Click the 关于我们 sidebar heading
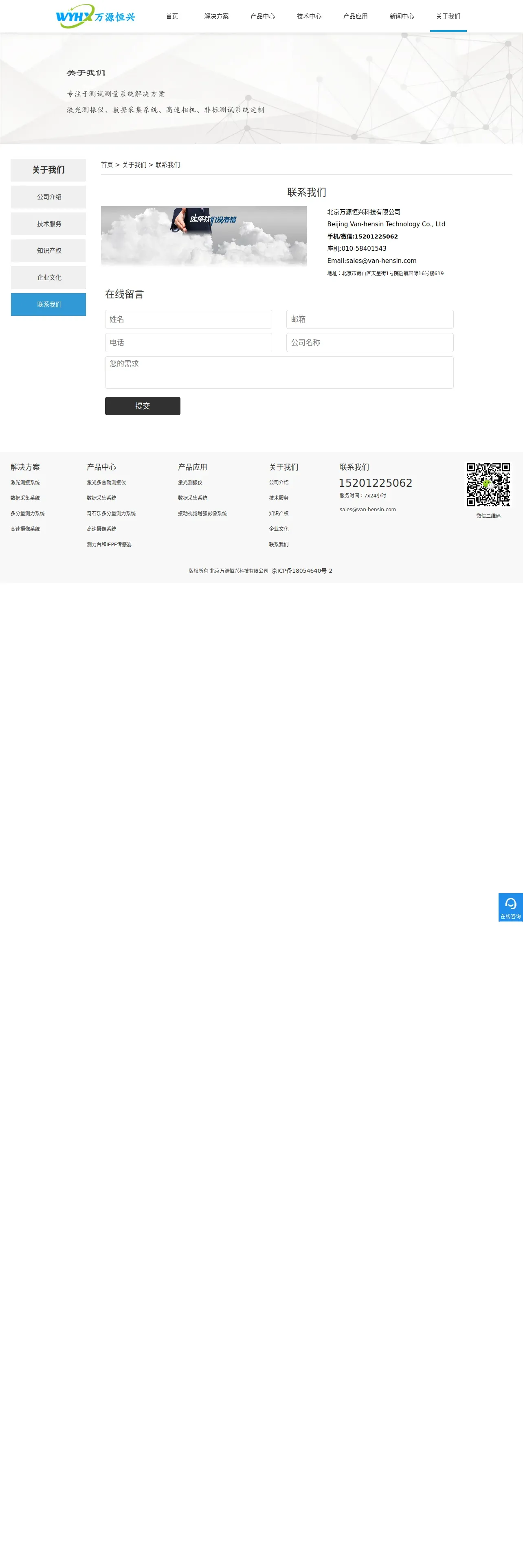Screen dimensions: 523x1568 (49, 170)
